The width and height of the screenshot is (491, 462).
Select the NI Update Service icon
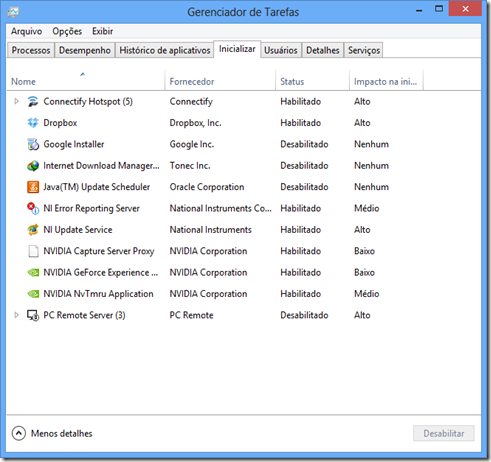pyautogui.click(x=33, y=230)
